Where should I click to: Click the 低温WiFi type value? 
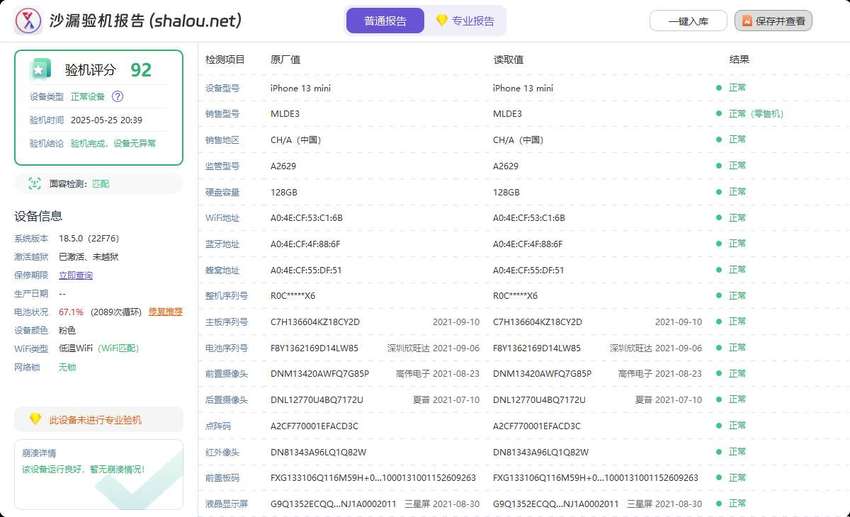pyautogui.click(x=75, y=348)
